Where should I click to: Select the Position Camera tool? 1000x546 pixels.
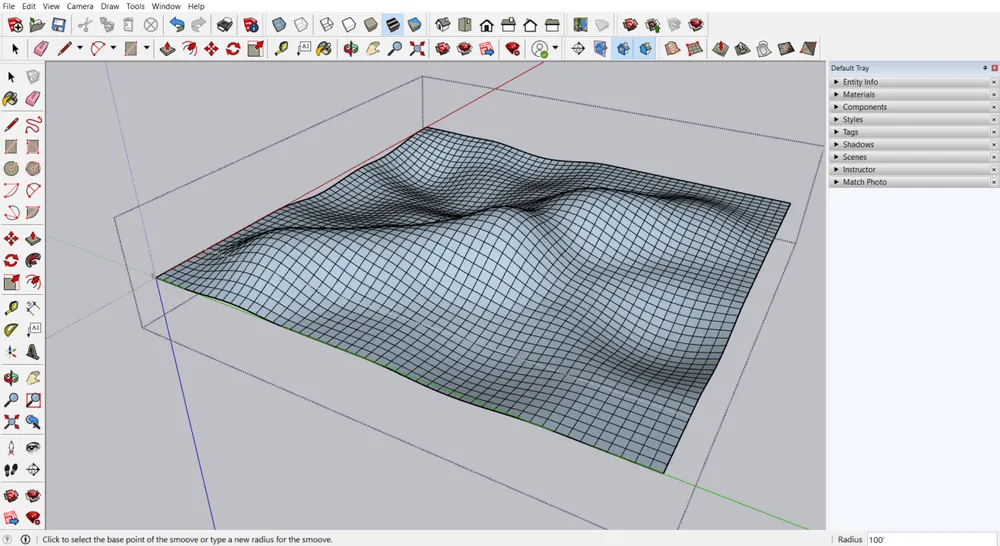[x=11, y=448]
